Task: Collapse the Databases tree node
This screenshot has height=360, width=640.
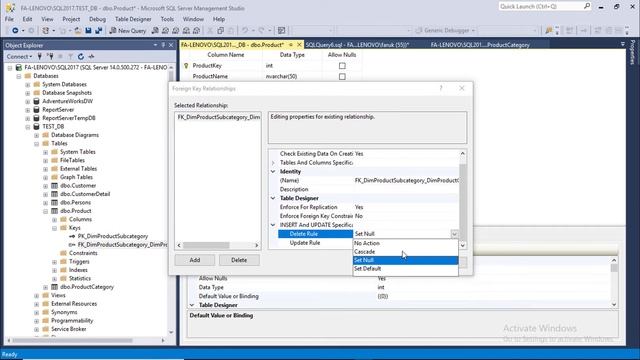Action: pyautogui.click(x=19, y=76)
